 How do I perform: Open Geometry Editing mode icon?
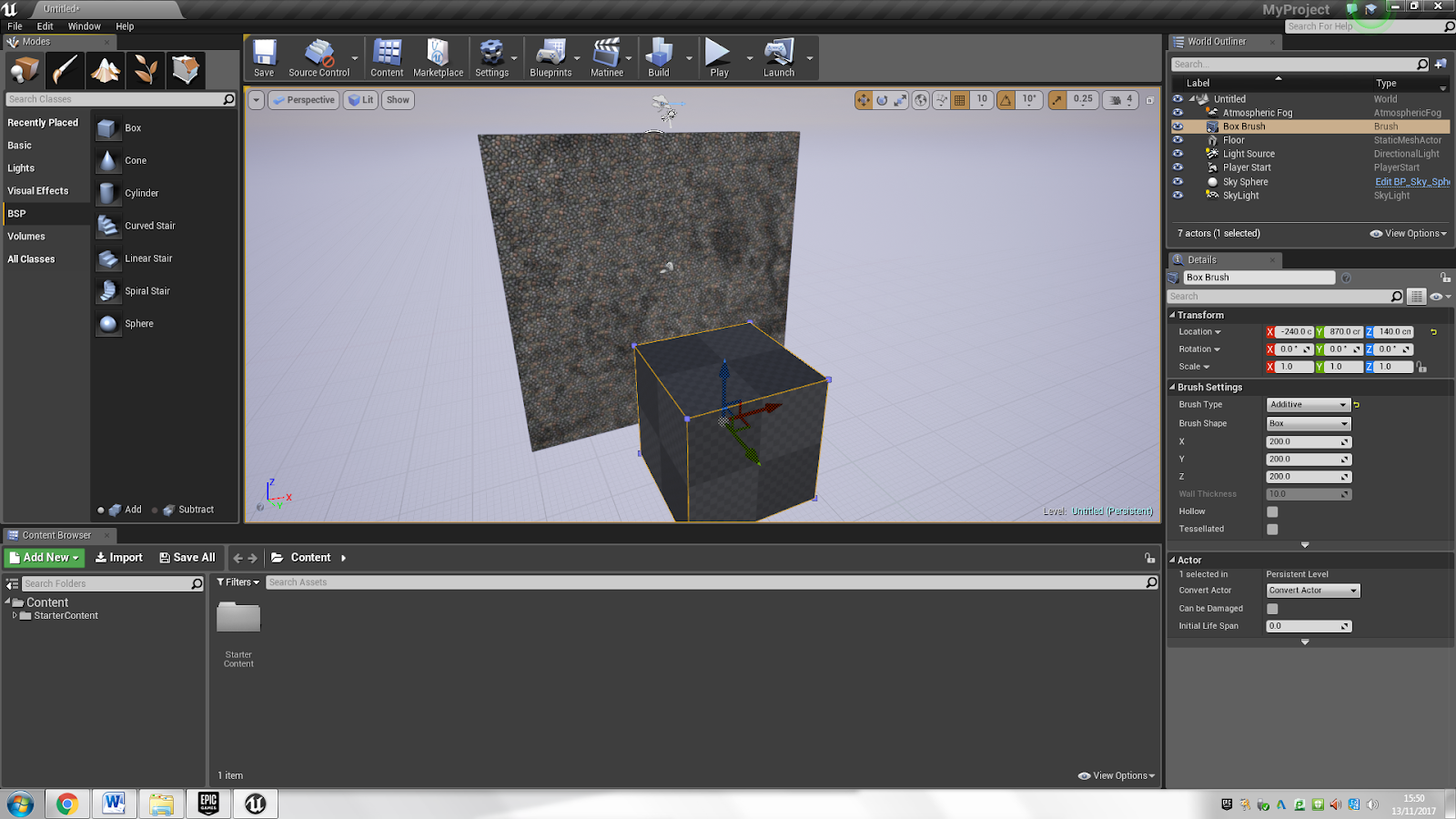(186, 70)
